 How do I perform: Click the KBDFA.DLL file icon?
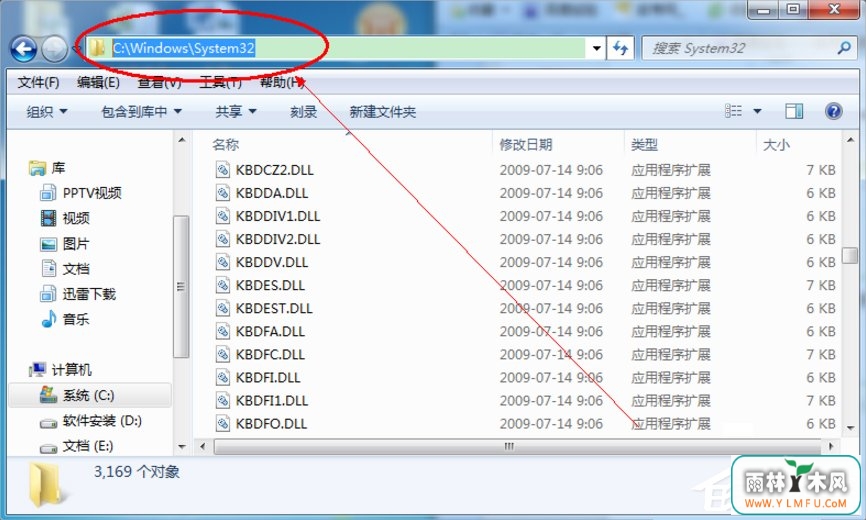[x=223, y=331]
